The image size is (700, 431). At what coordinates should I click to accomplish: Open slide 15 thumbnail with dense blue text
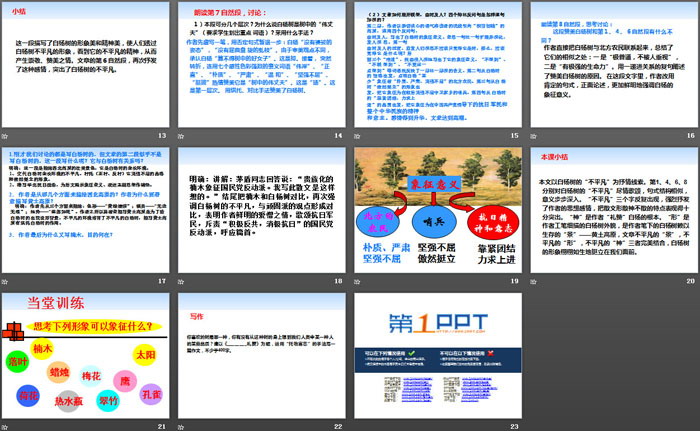[x=438, y=65]
